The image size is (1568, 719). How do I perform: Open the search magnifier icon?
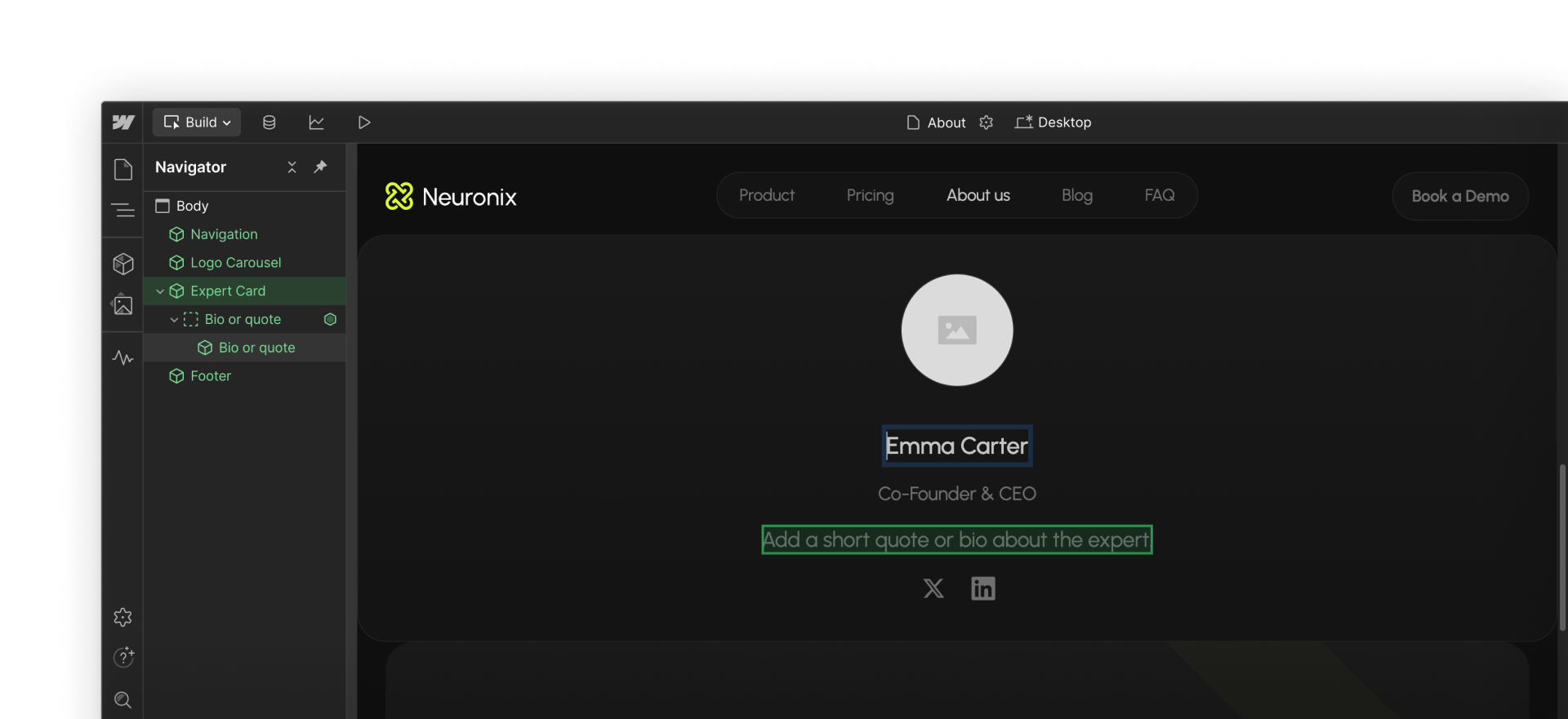[x=123, y=699]
